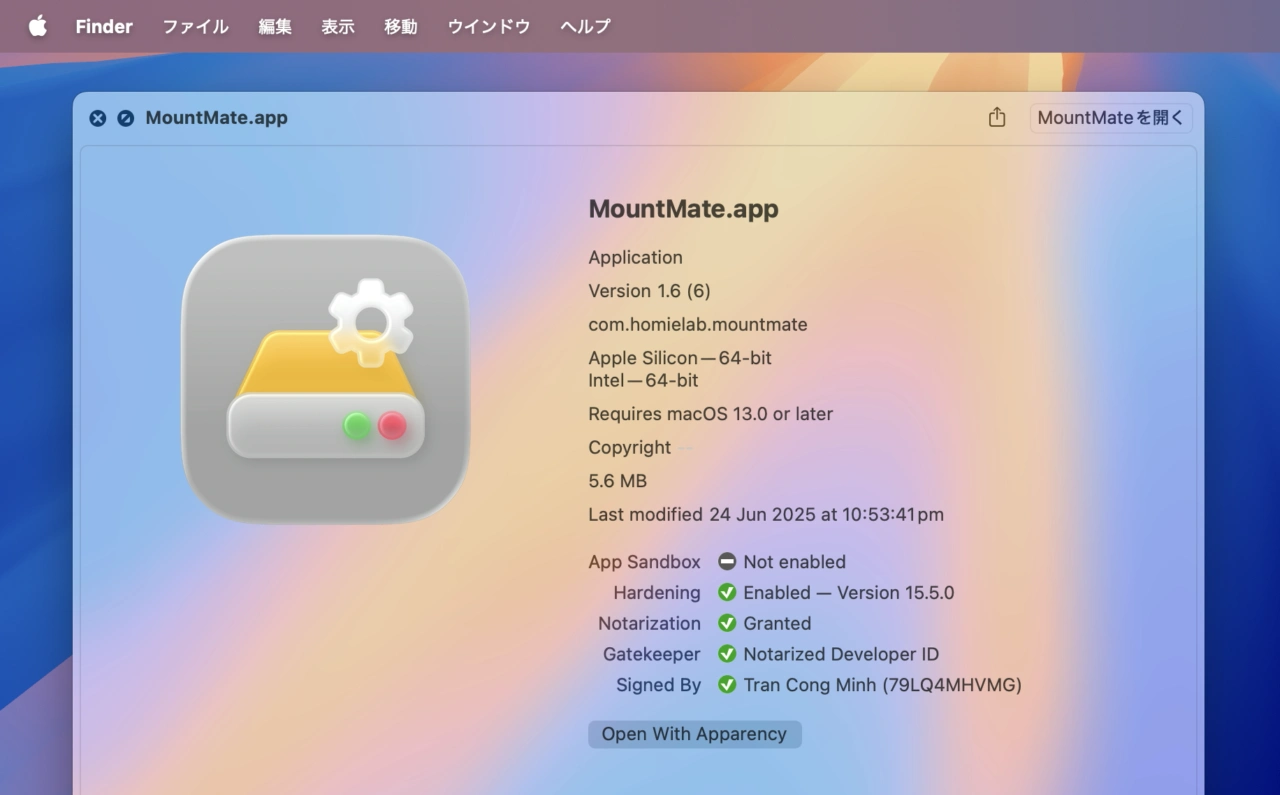Open the ウインドウ menu
1280x795 pixels.
click(489, 27)
